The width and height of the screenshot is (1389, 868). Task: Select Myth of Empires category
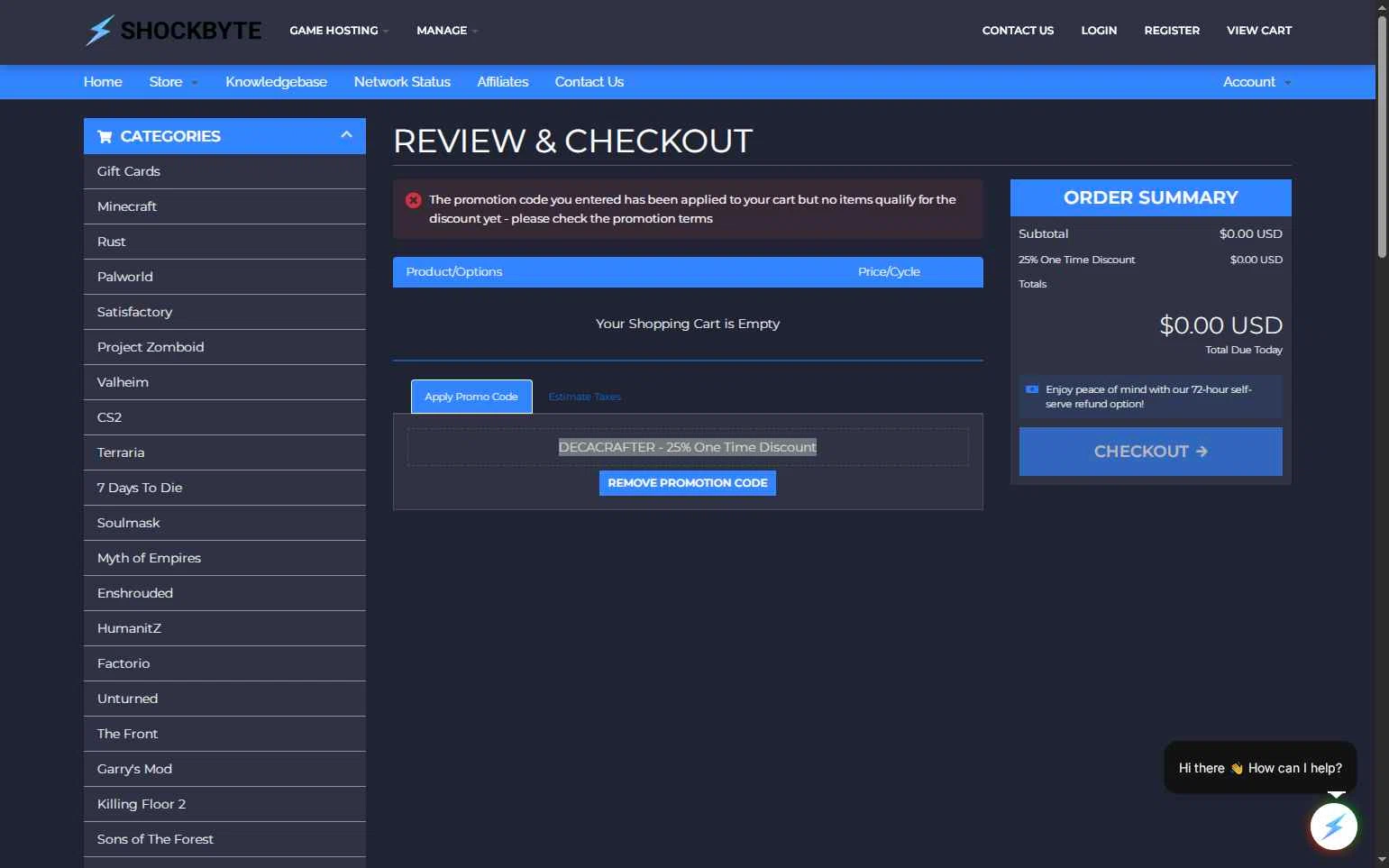point(224,558)
